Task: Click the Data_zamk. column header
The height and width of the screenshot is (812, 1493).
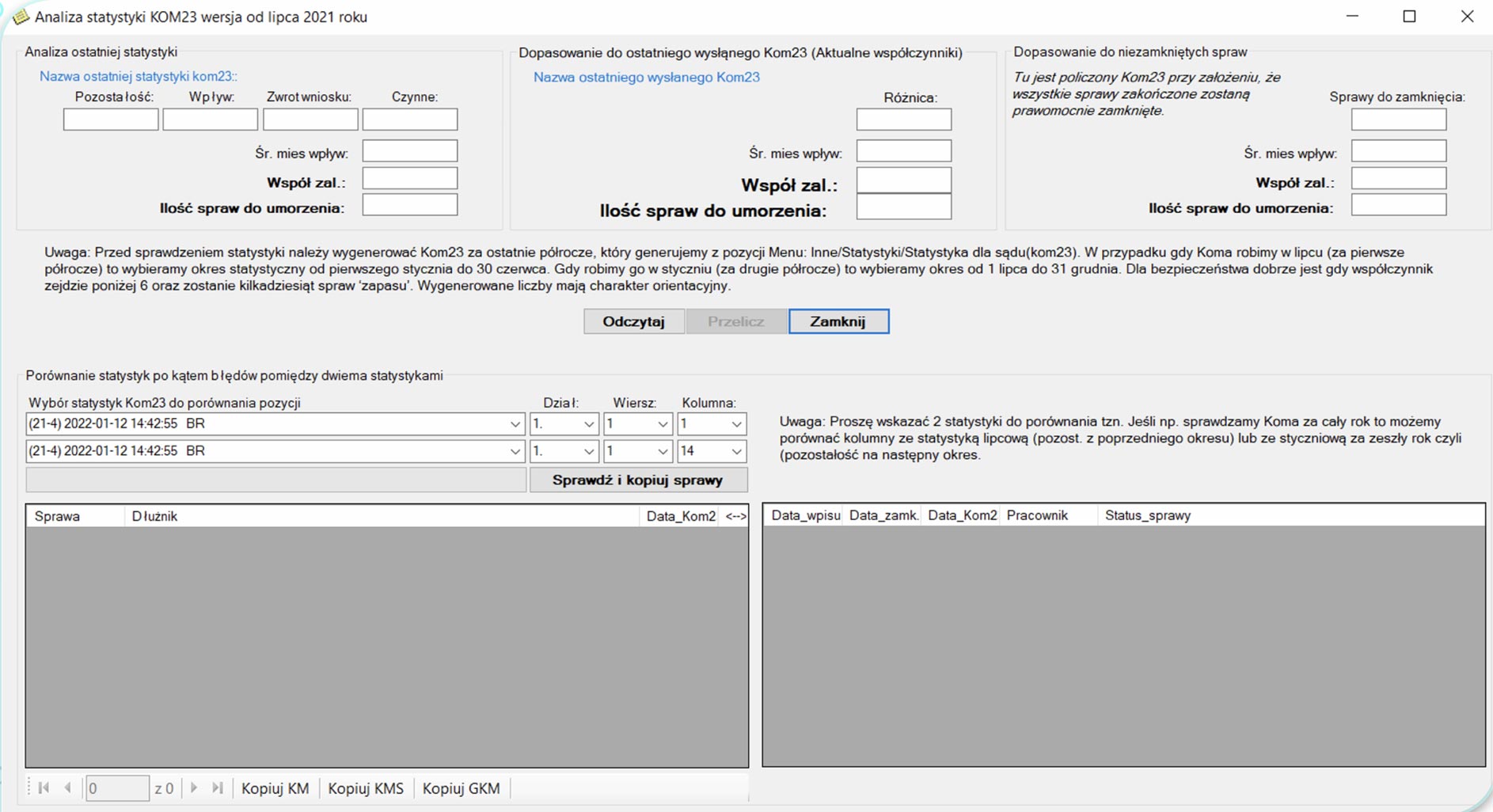Action: (882, 515)
